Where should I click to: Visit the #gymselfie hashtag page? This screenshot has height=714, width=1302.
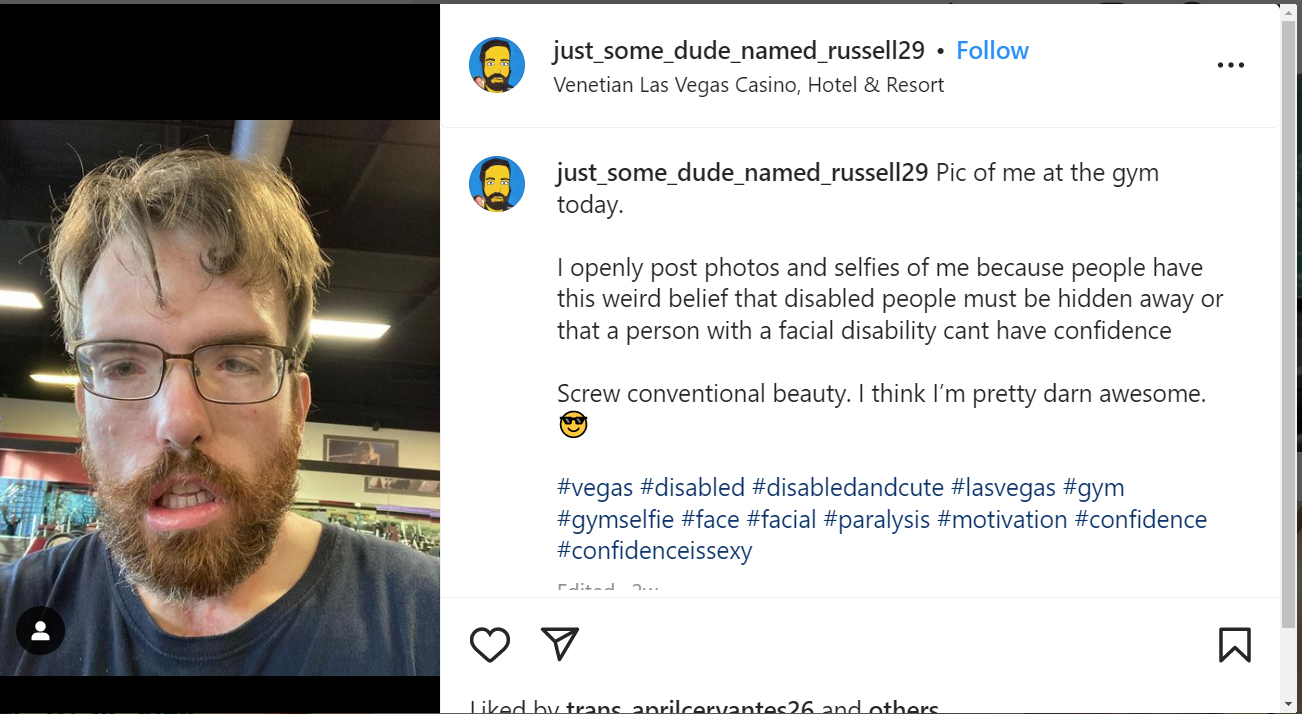pyautogui.click(x=615, y=520)
